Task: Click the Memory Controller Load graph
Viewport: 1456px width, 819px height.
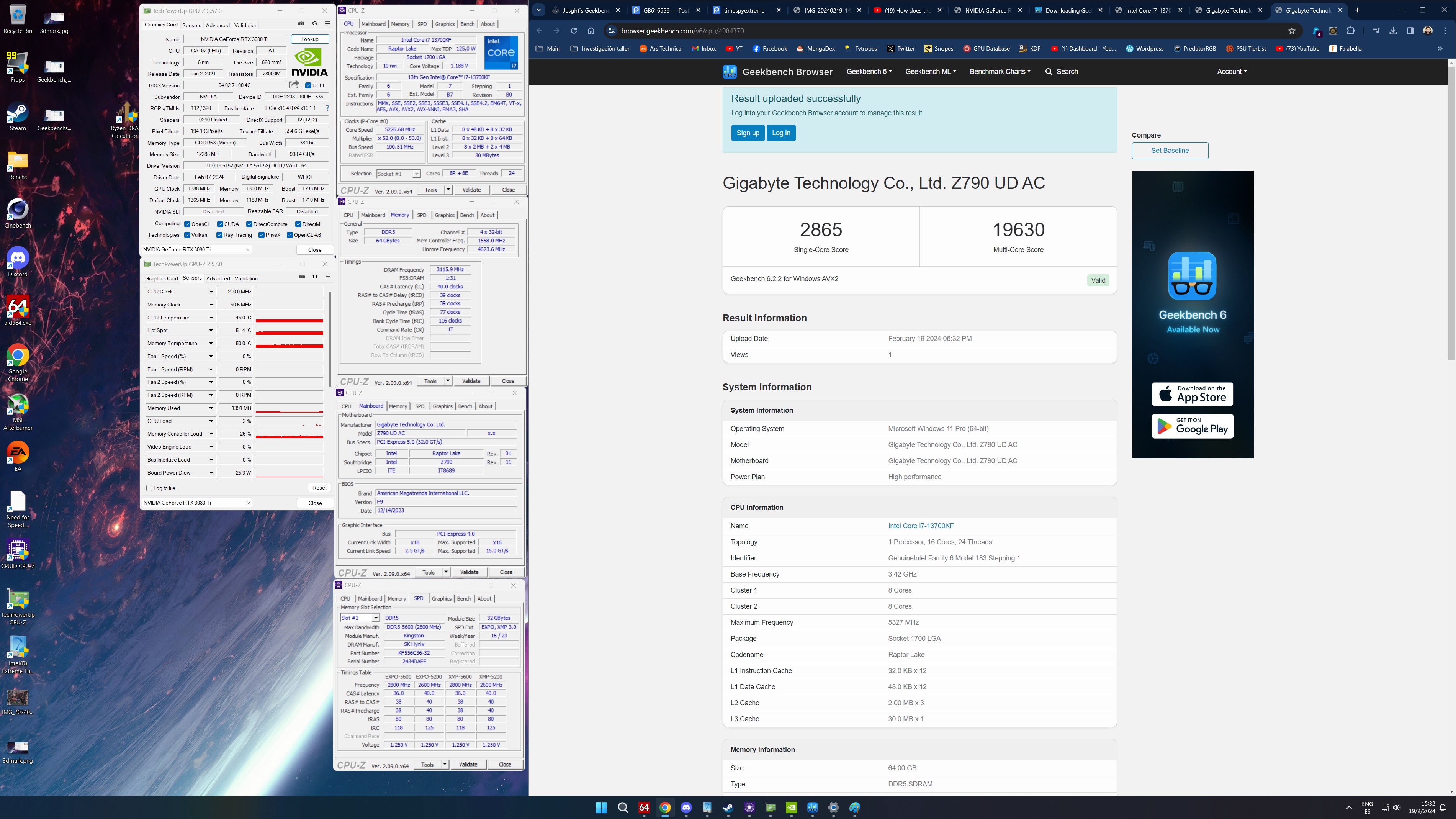Action: [x=290, y=434]
